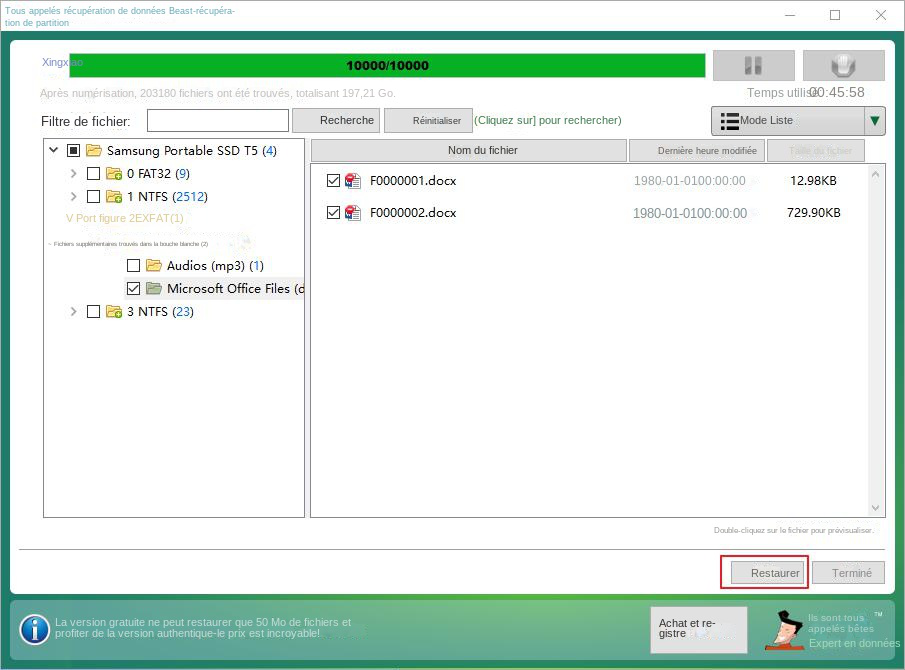Screen dimensions: 905x670
Task: Click the Word document icon beside F0000002.docx
Action: tap(352, 212)
